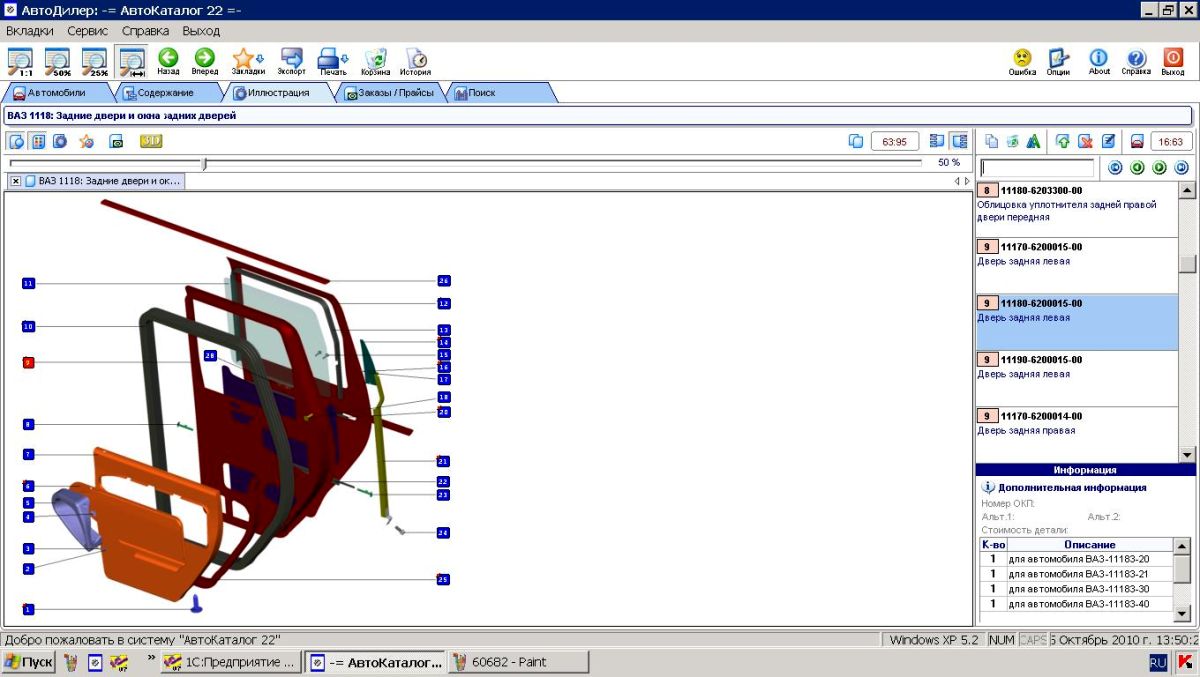Open the Корзина basket
This screenshot has width=1200, height=677.
pyautogui.click(x=376, y=61)
